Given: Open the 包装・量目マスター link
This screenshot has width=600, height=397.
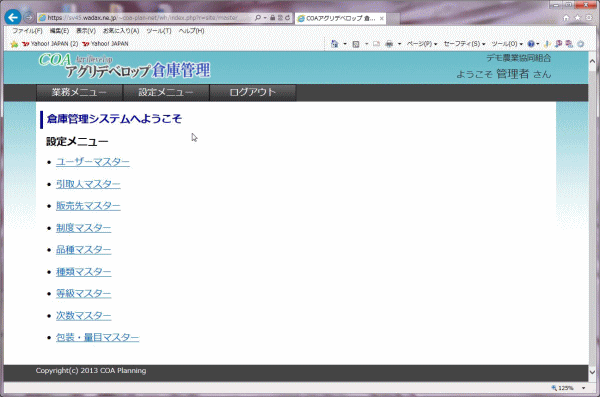Looking at the screenshot, I should tap(98, 338).
